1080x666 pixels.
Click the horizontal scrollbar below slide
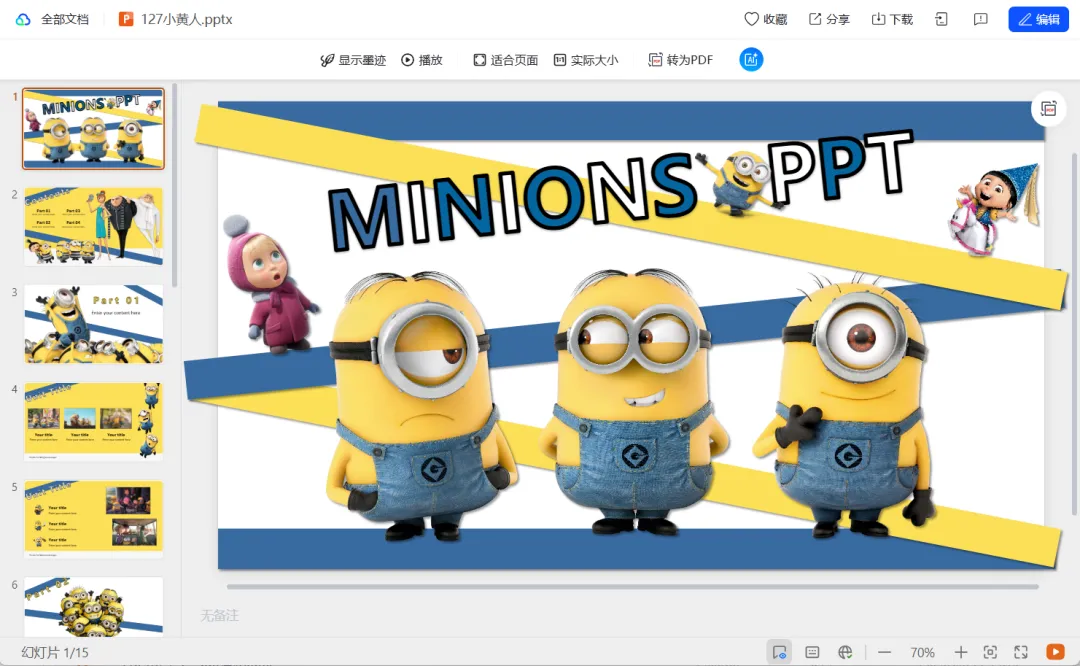click(632, 587)
